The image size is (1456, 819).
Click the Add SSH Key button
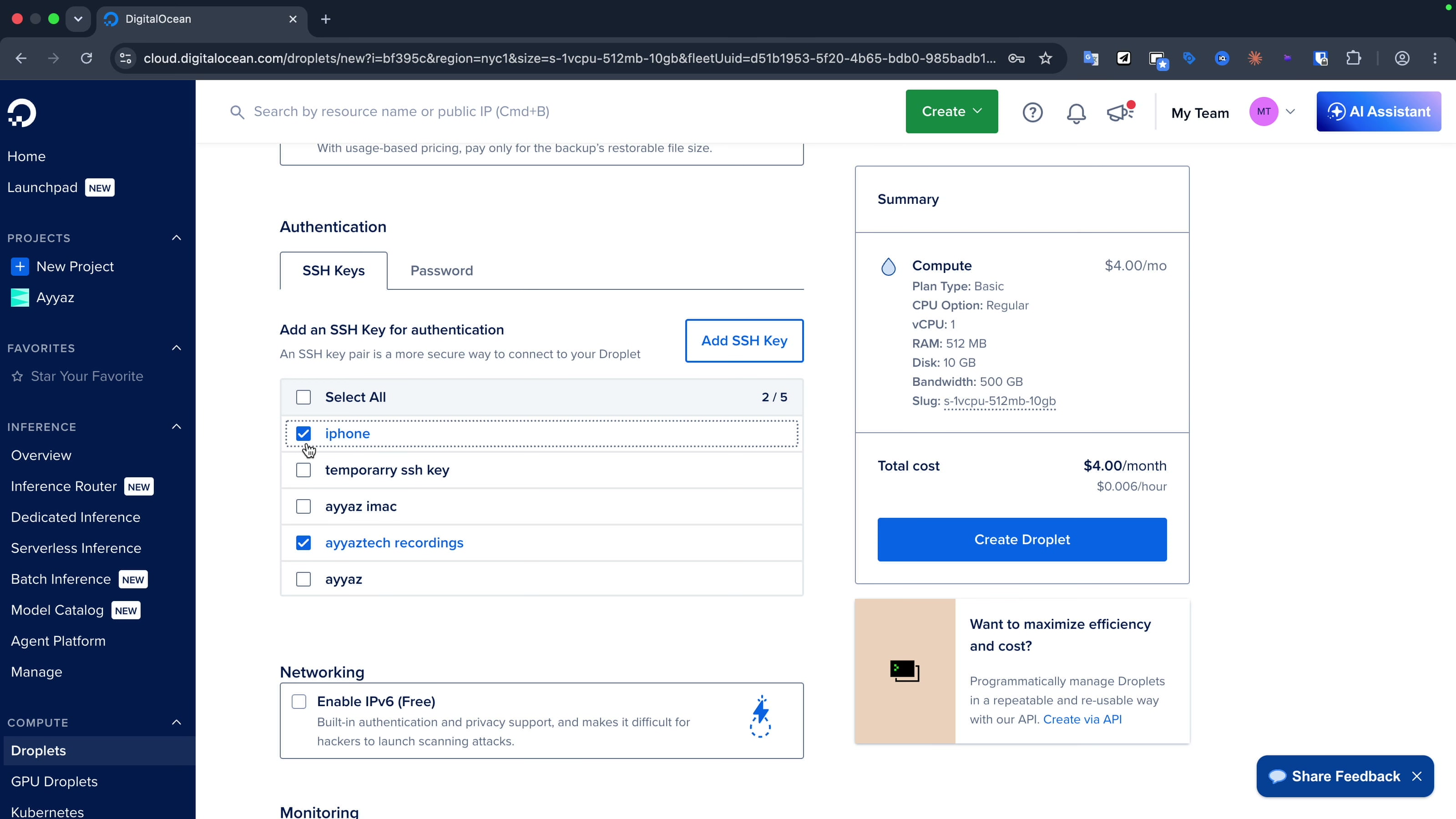pyautogui.click(x=744, y=341)
